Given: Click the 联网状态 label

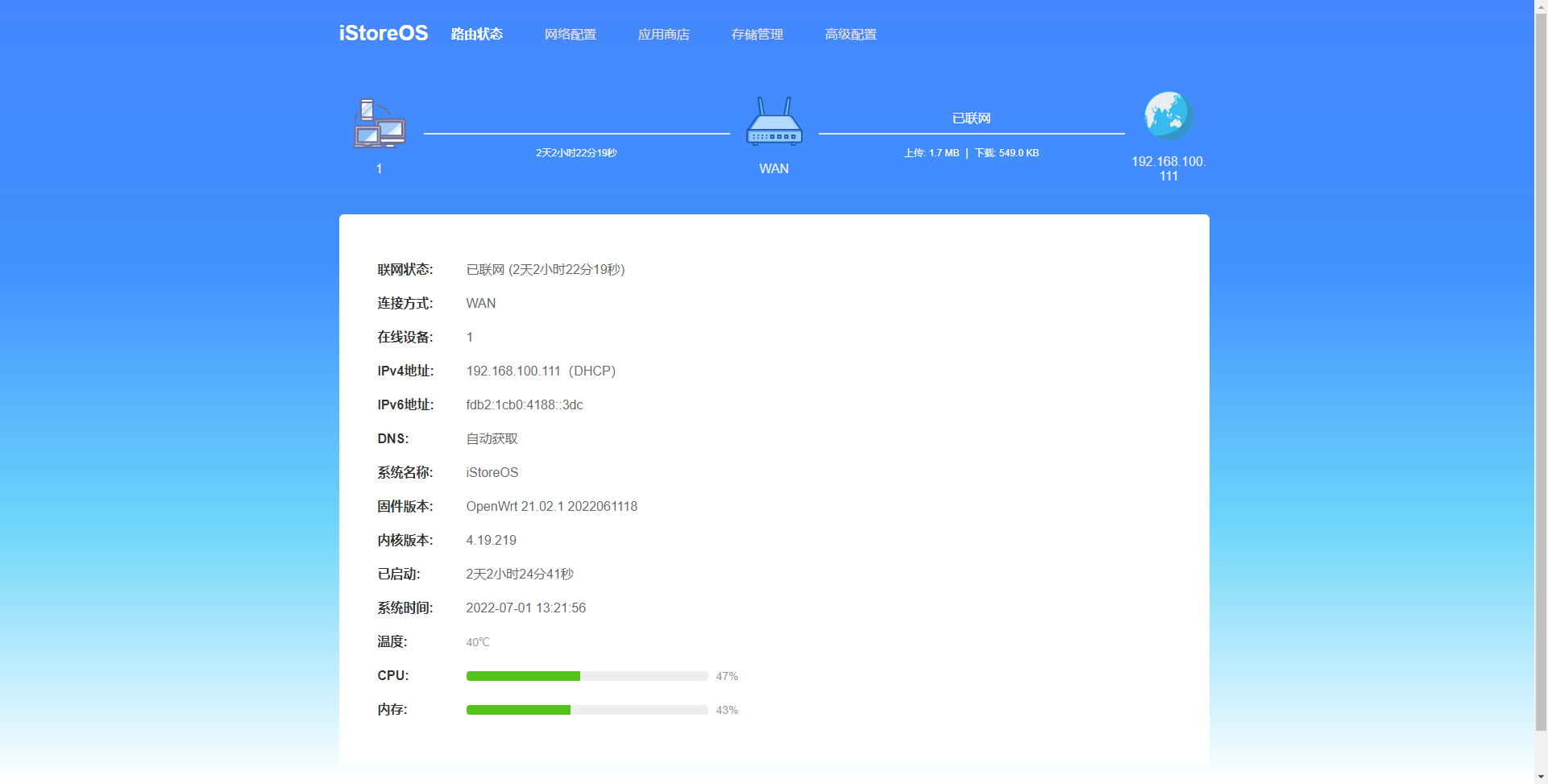Looking at the screenshot, I should click(405, 269).
